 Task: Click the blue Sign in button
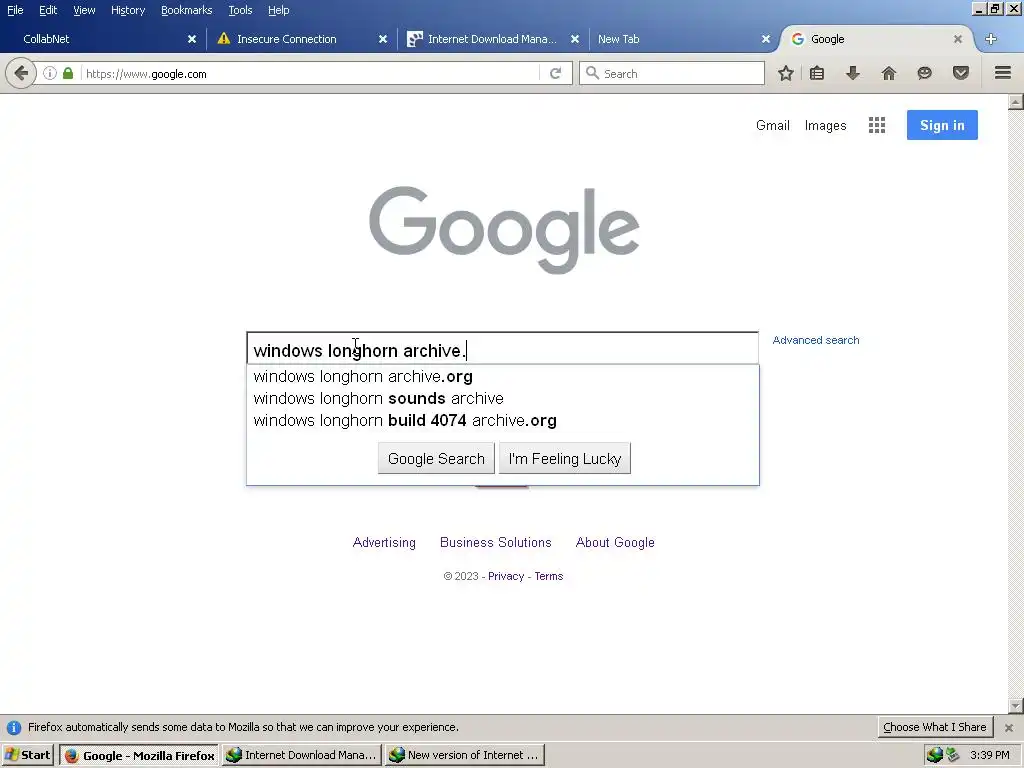click(942, 125)
